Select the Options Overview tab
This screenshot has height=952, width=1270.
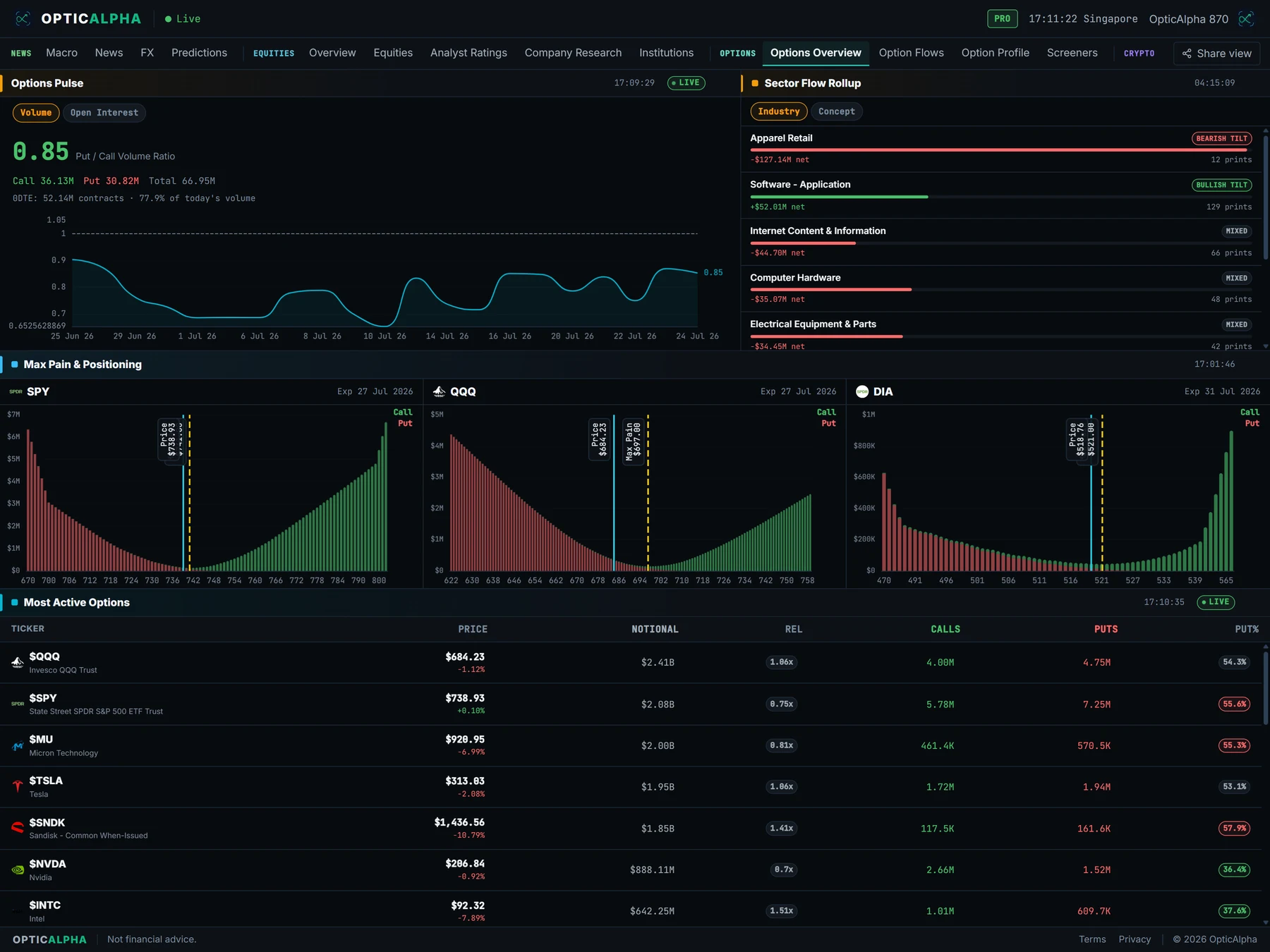(816, 53)
